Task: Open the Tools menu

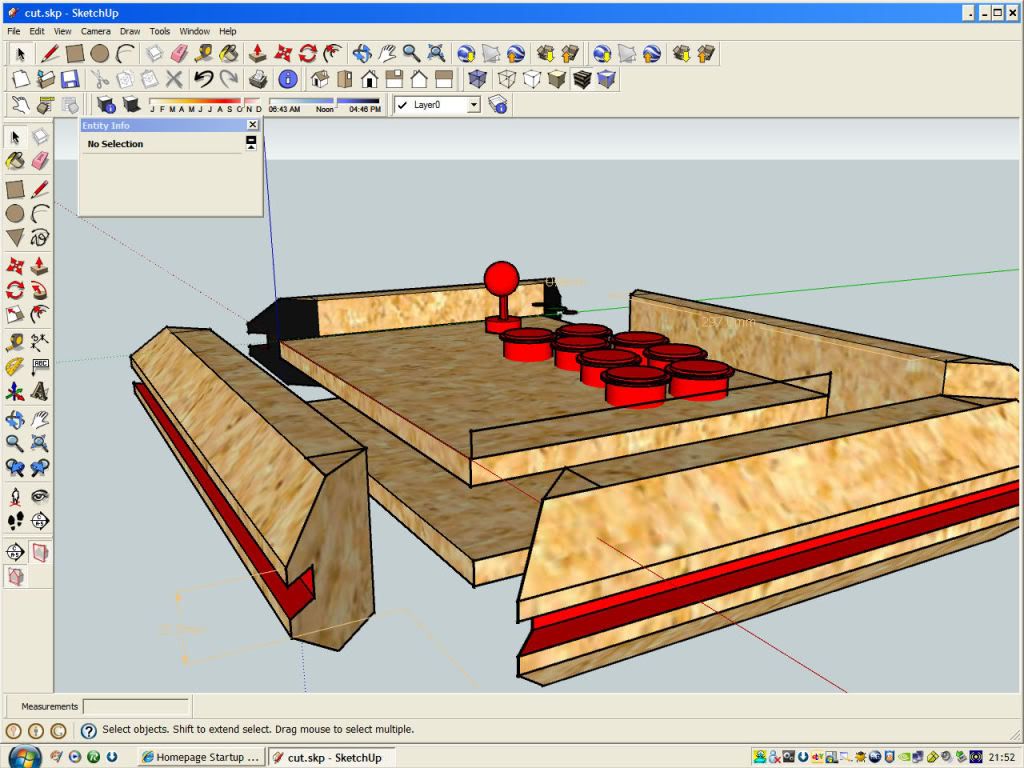Action: (x=159, y=31)
